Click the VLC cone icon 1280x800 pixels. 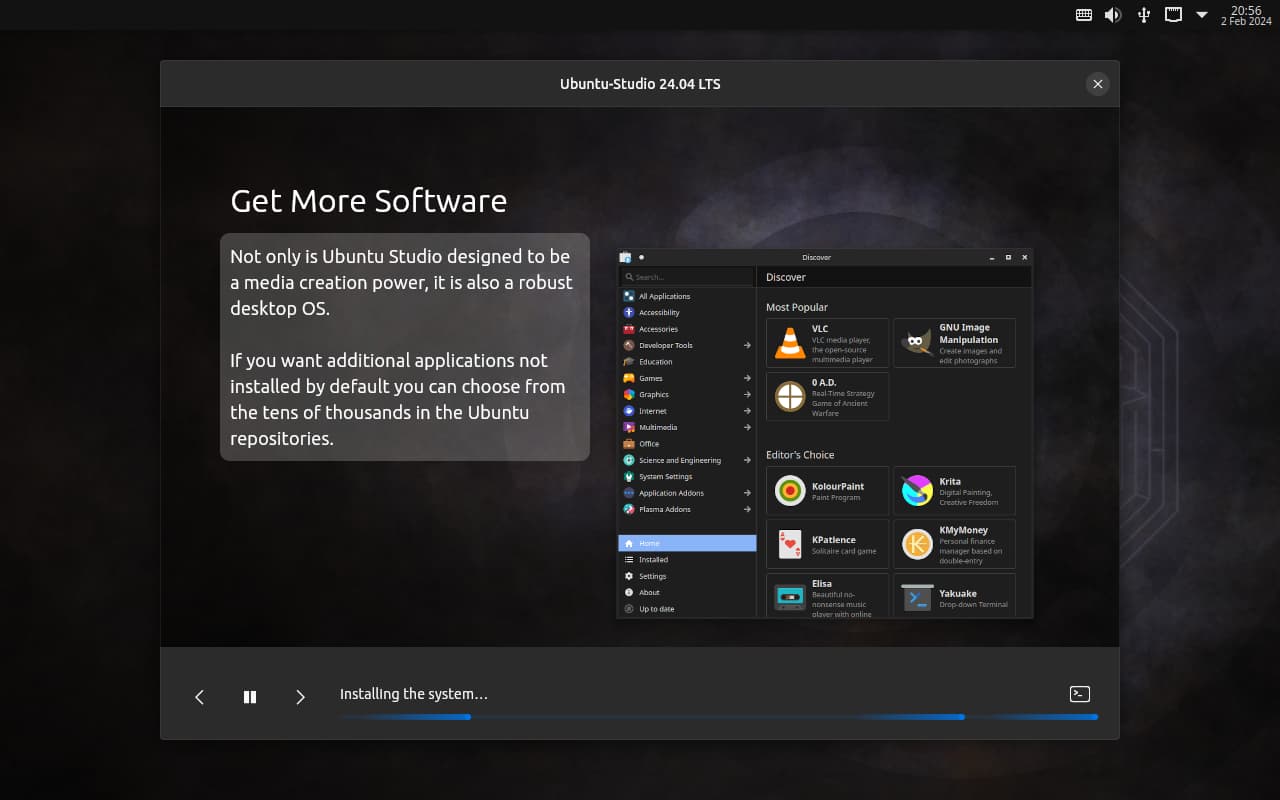[x=790, y=343]
